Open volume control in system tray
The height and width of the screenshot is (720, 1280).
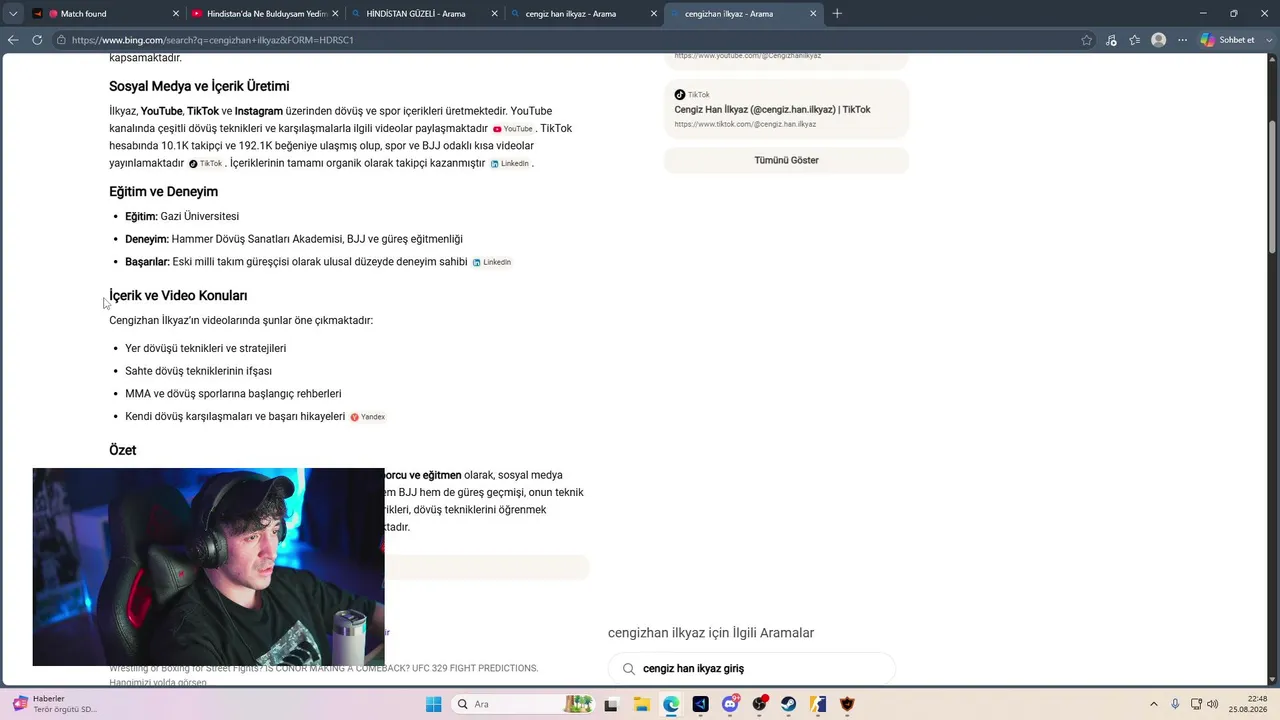coord(1214,704)
